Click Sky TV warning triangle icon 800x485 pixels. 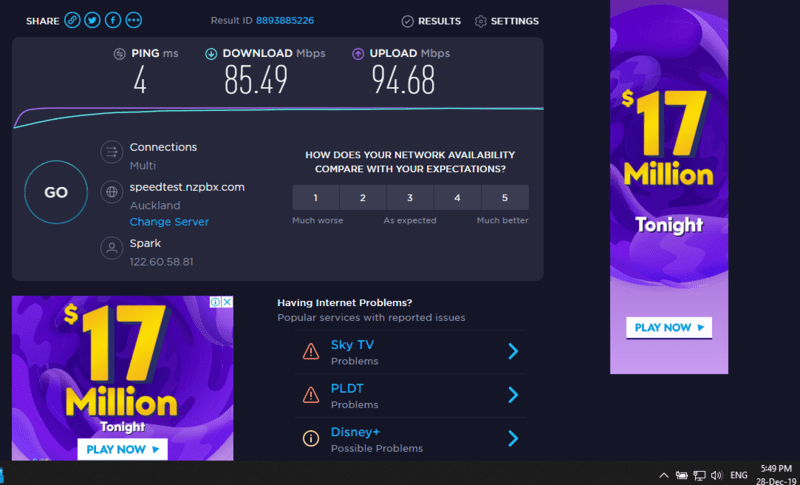pos(311,351)
